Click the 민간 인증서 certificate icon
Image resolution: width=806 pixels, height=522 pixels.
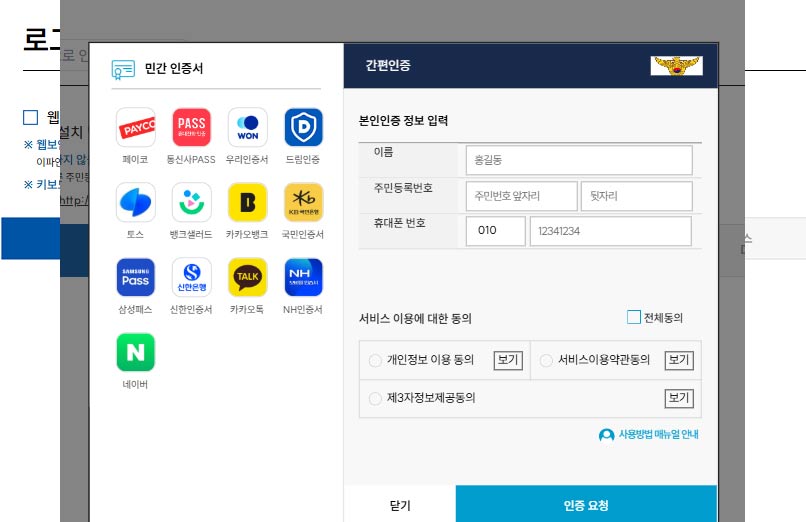pyautogui.click(x=123, y=69)
